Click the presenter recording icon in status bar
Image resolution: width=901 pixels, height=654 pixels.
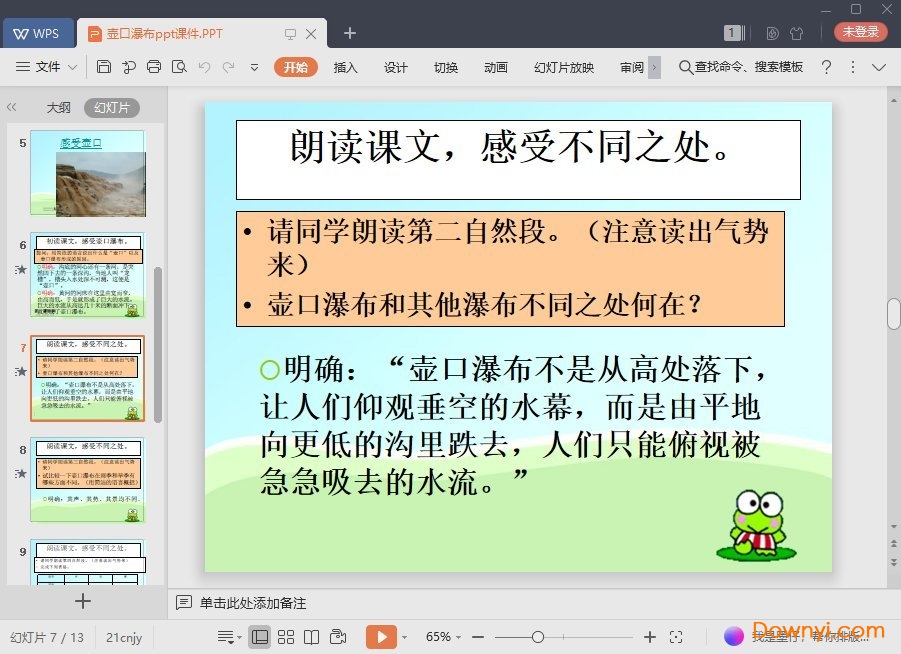(338, 637)
